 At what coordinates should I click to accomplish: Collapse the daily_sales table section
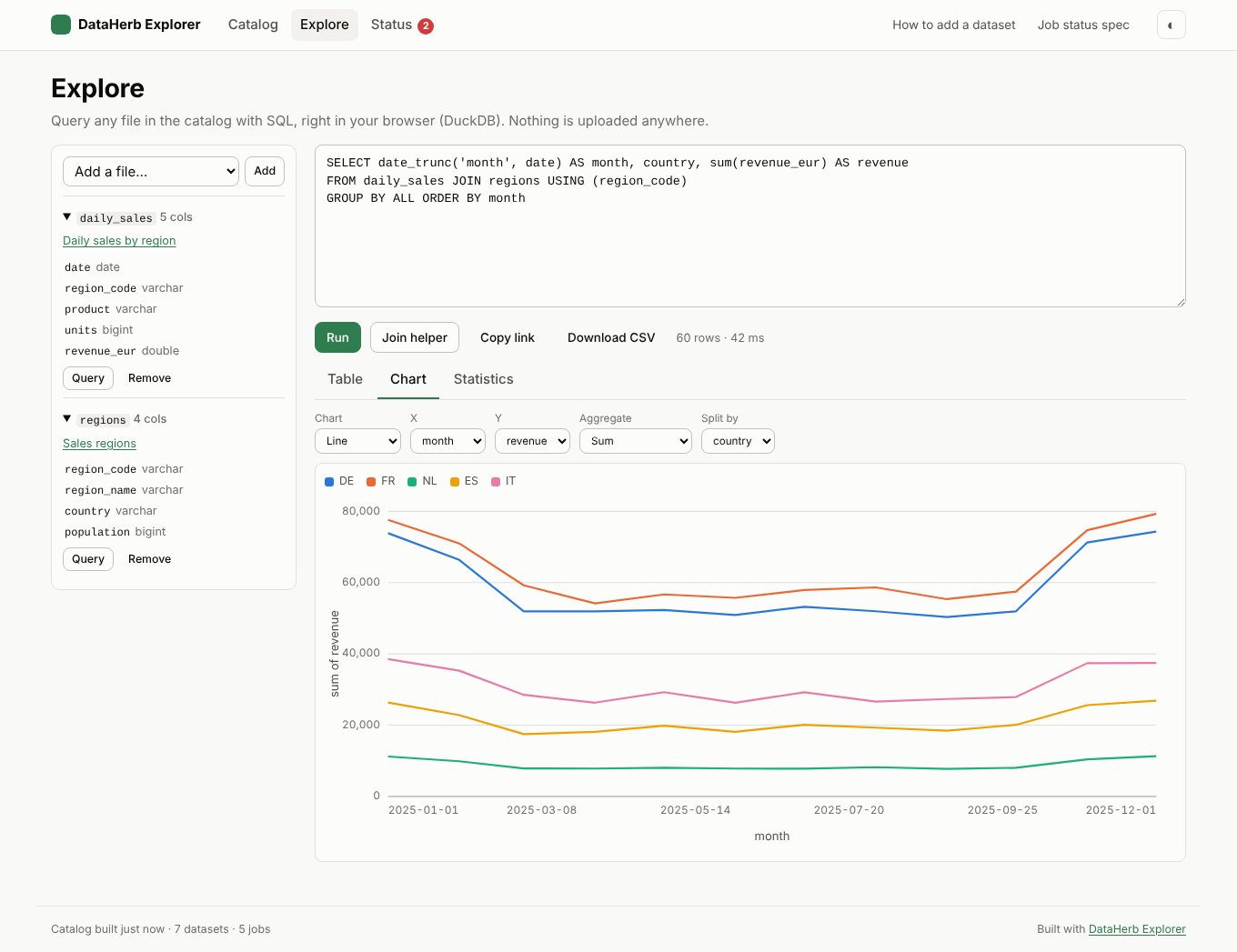tap(67, 217)
